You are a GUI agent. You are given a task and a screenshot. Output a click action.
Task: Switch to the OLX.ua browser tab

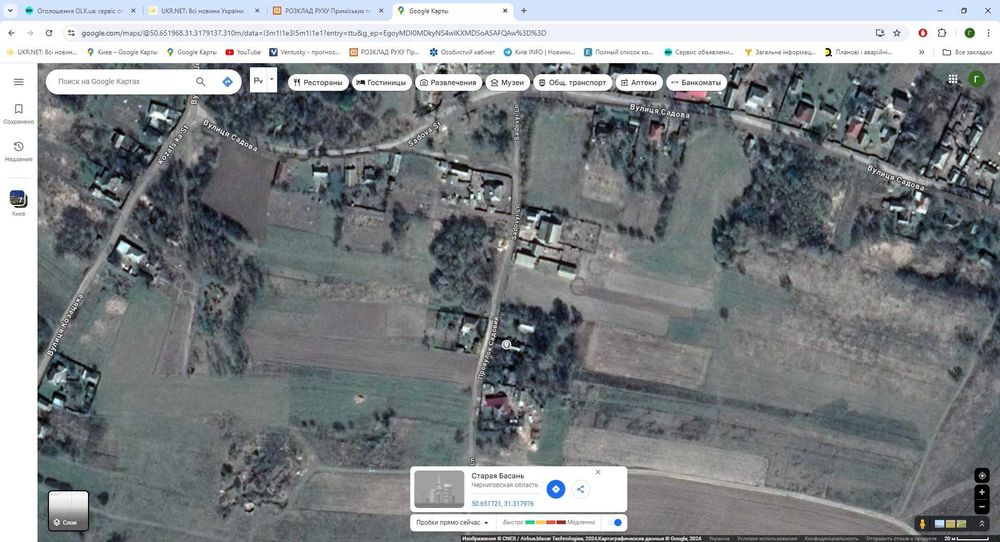pos(77,11)
